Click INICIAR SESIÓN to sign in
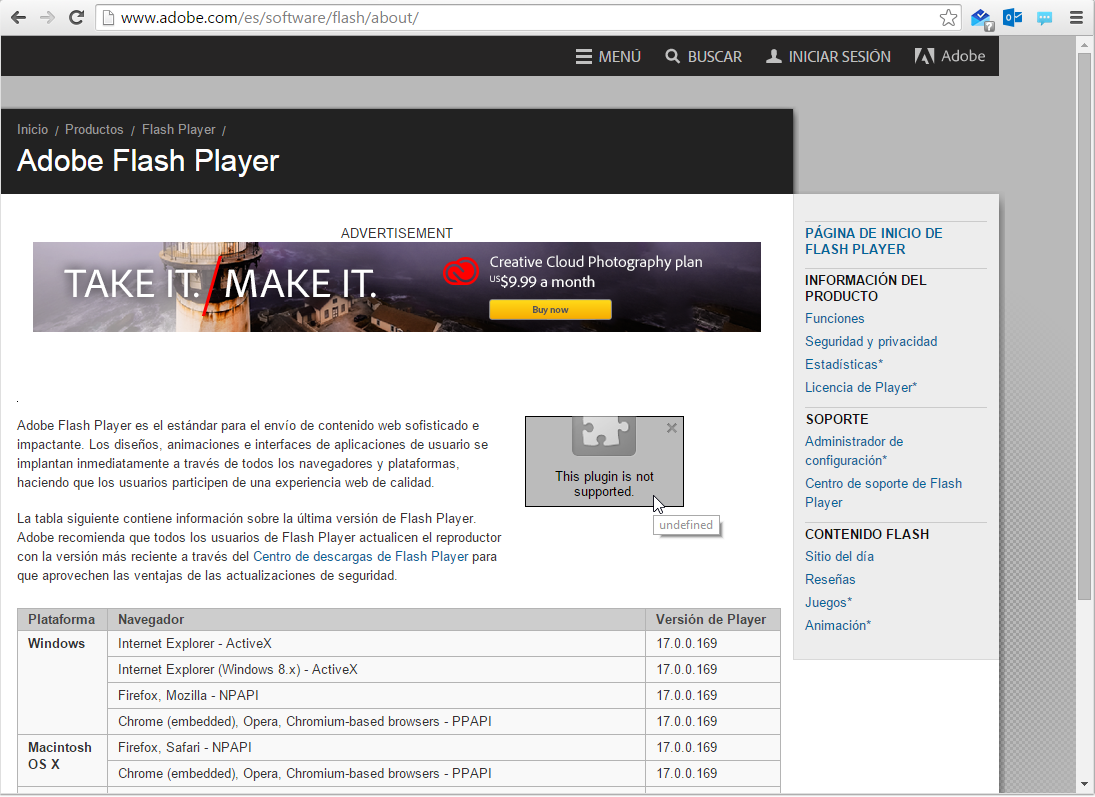The height and width of the screenshot is (797, 1095). click(x=828, y=57)
